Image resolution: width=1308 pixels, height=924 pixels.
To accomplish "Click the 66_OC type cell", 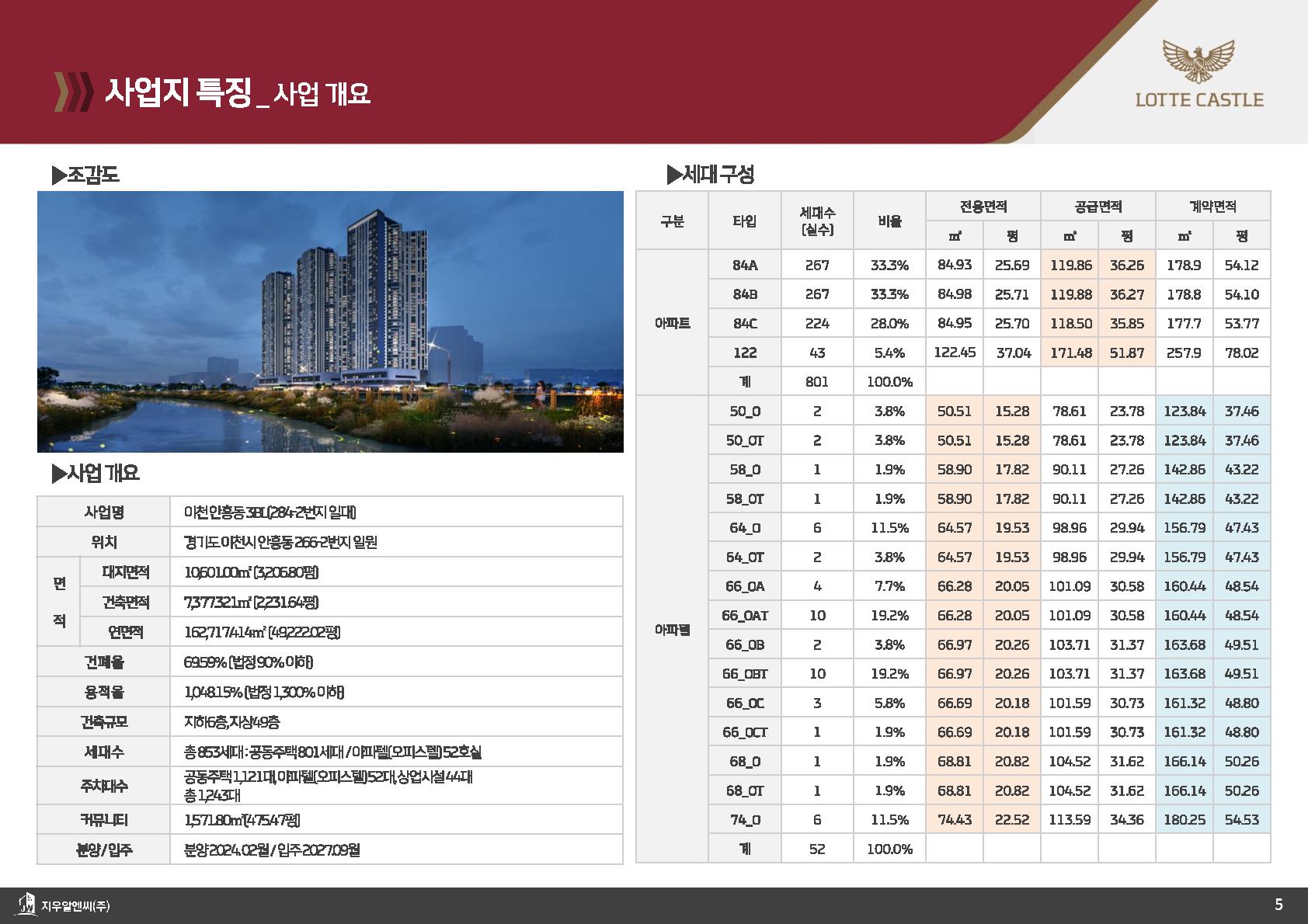I will (745, 703).
